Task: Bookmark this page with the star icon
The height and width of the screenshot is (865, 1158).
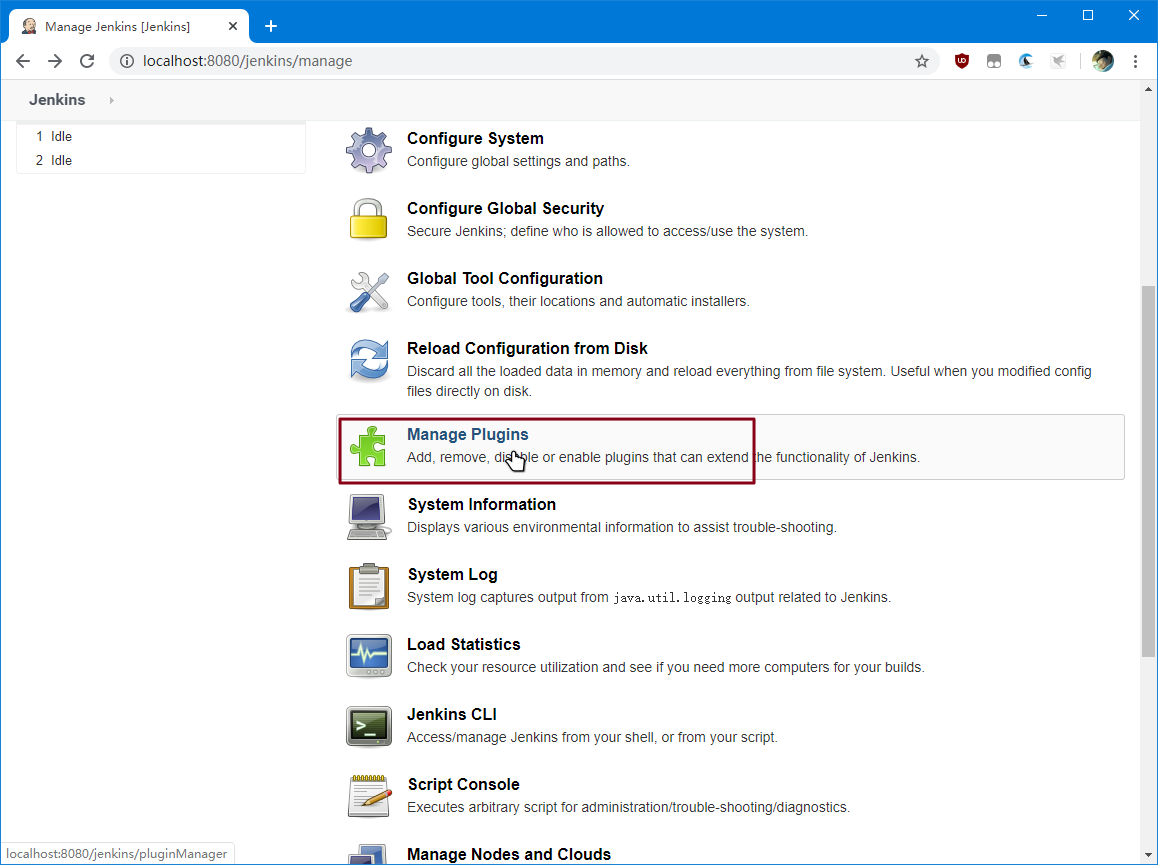Action: pyautogui.click(x=922, y=61)
